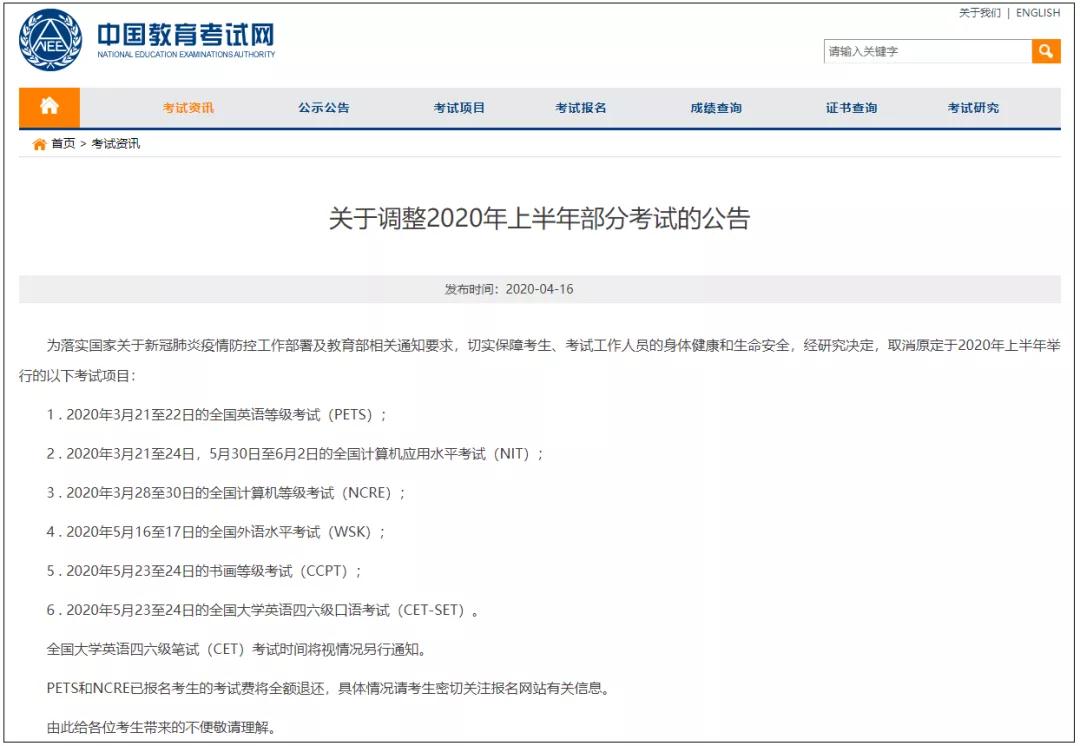1080x746 pixels.
Task: Open the 关于我们 link
Action: pyautogui.click(x=979, y=13)
